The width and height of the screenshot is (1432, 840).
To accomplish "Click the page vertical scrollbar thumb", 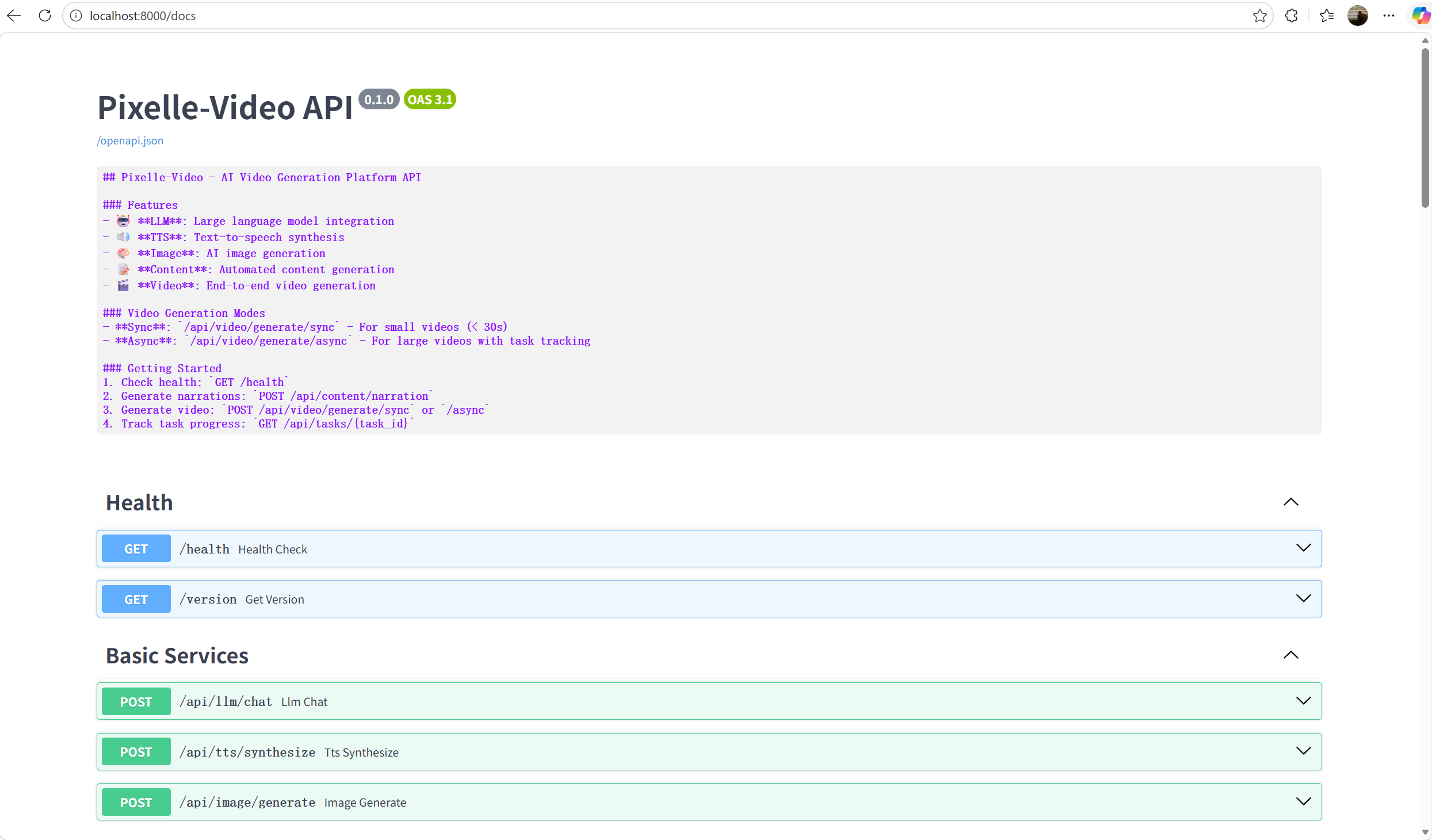I will tap(1425, 127).
